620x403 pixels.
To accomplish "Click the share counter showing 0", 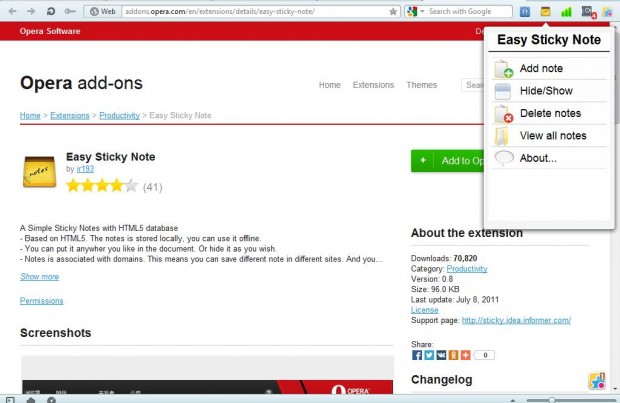I will coord(484,355).
